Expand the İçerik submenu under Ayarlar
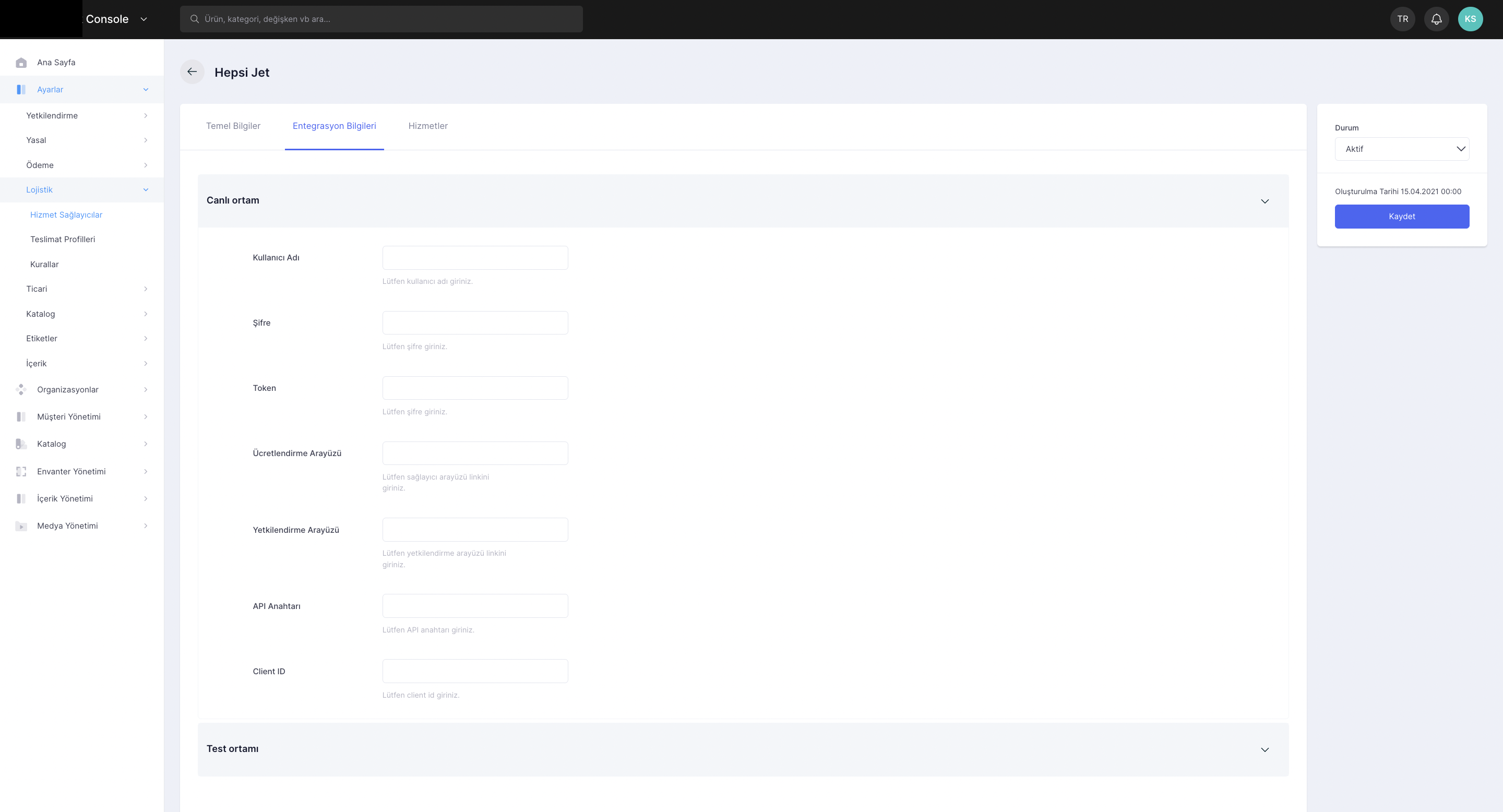The image size is (1503, 812). pos(146,363)
